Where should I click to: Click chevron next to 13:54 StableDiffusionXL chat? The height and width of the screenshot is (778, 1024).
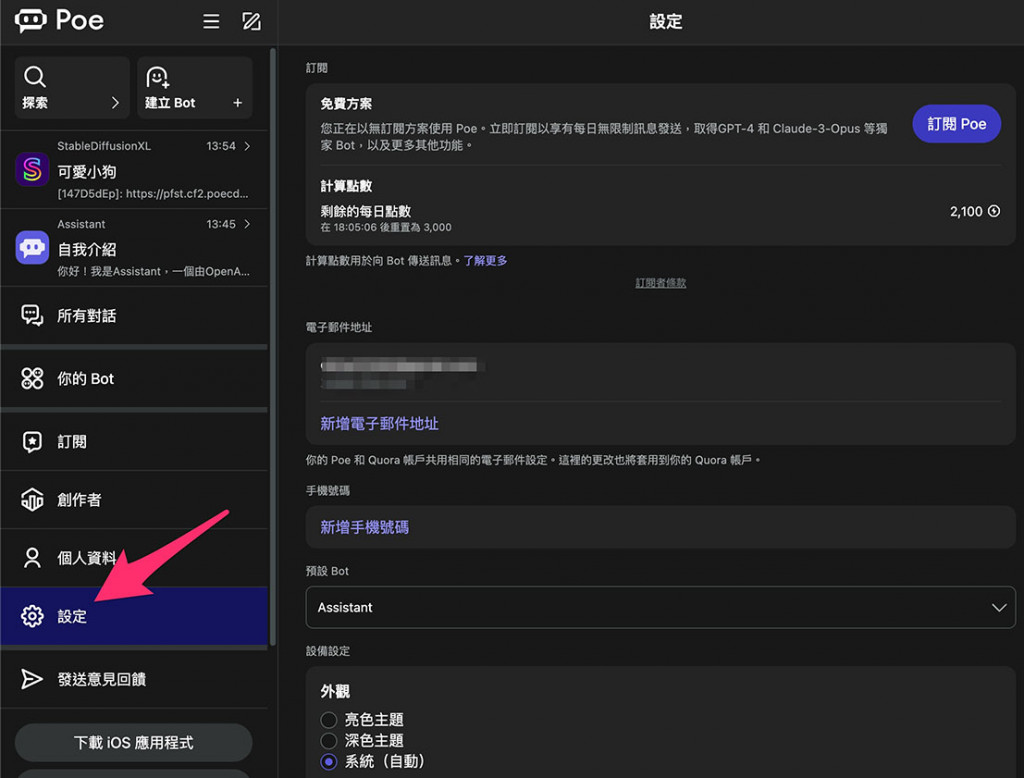247,146
